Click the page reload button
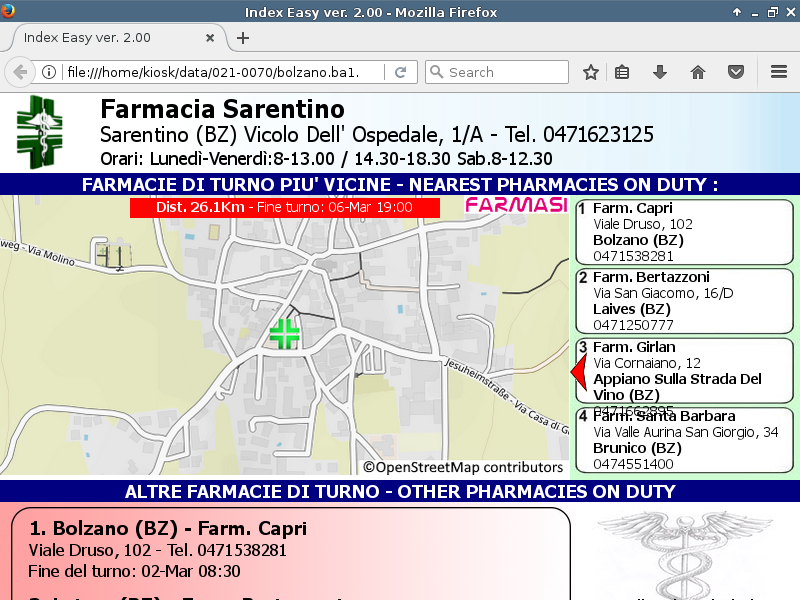Image resolution: width=800 pixels, height=600 pixels. pyautogui.click(x=400, y=72)
